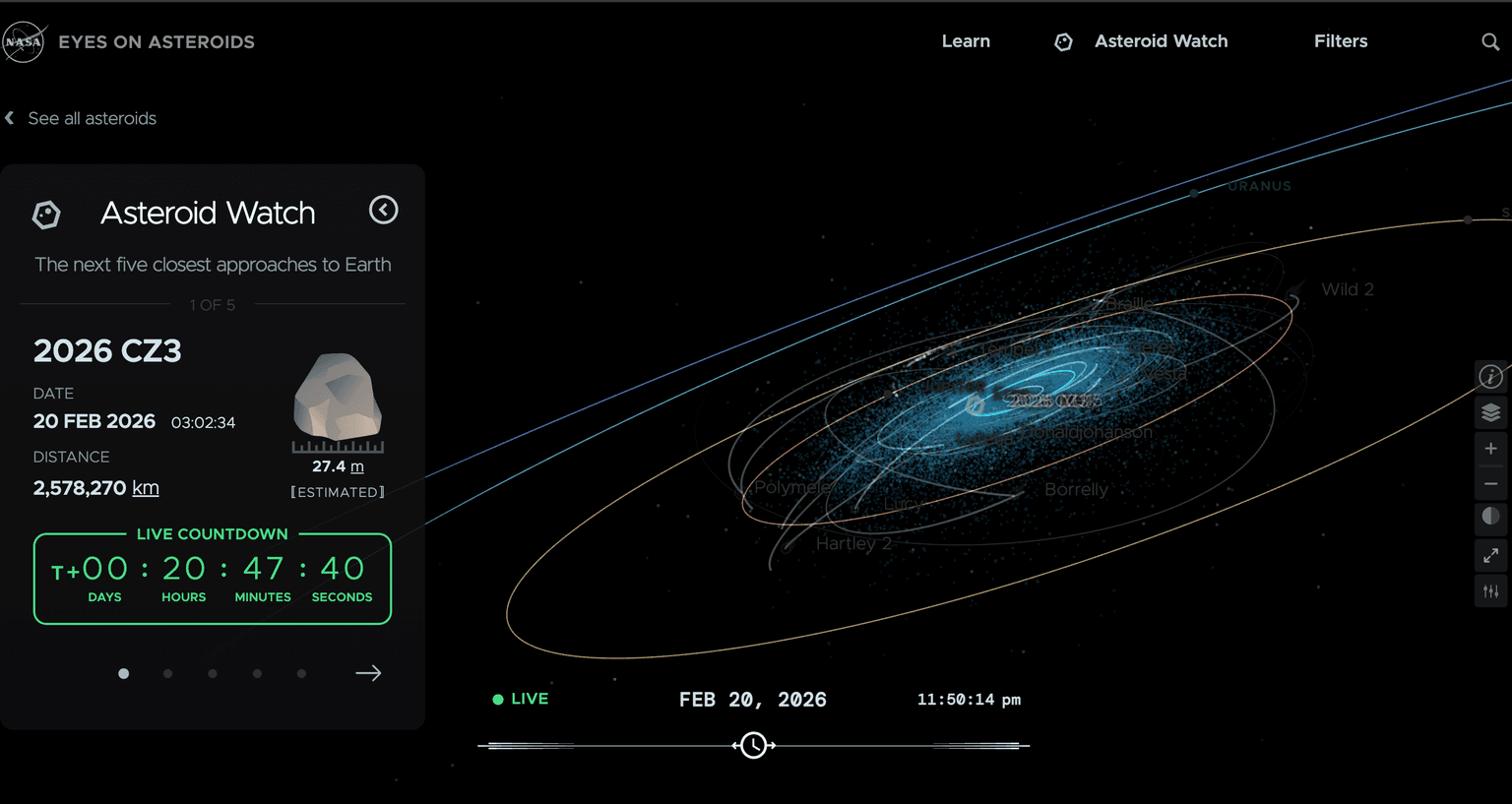Open the info panel icon
The height and width of the screenshot is (804, 1512).
point(1490,376)
